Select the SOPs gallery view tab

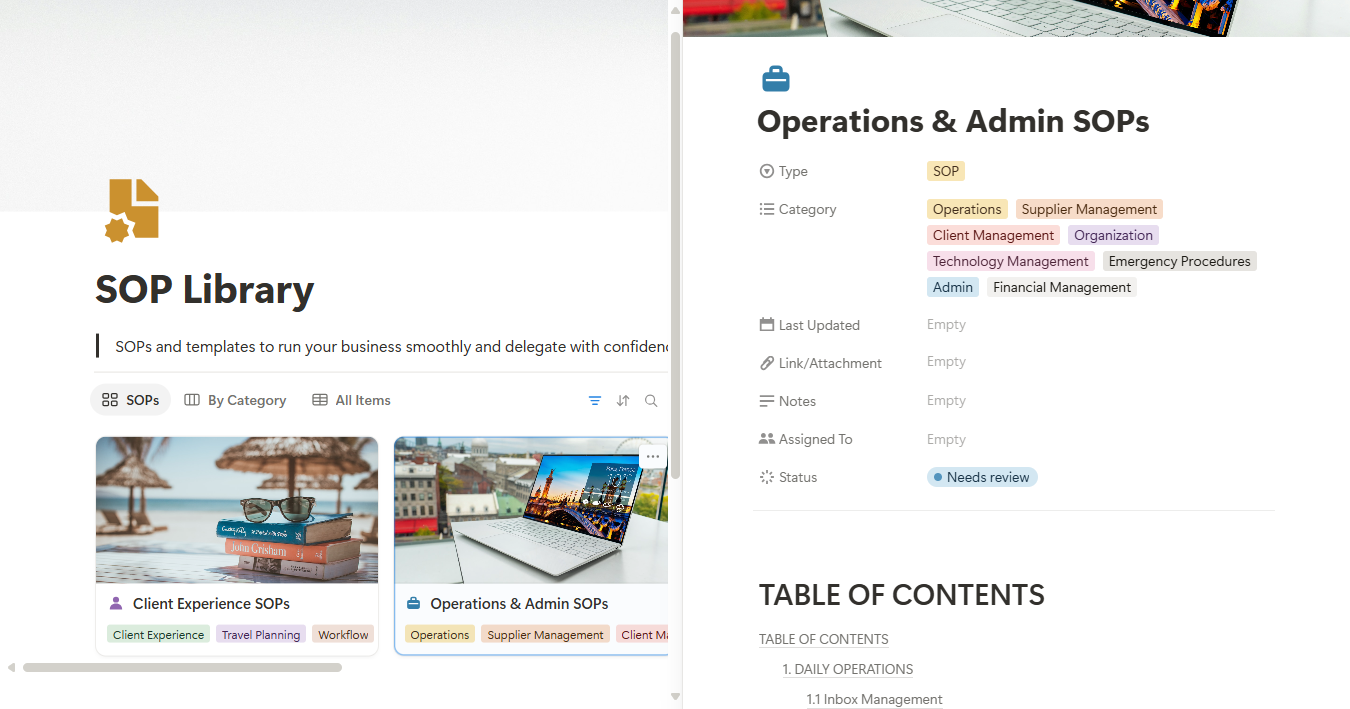(x=131, y=401)
